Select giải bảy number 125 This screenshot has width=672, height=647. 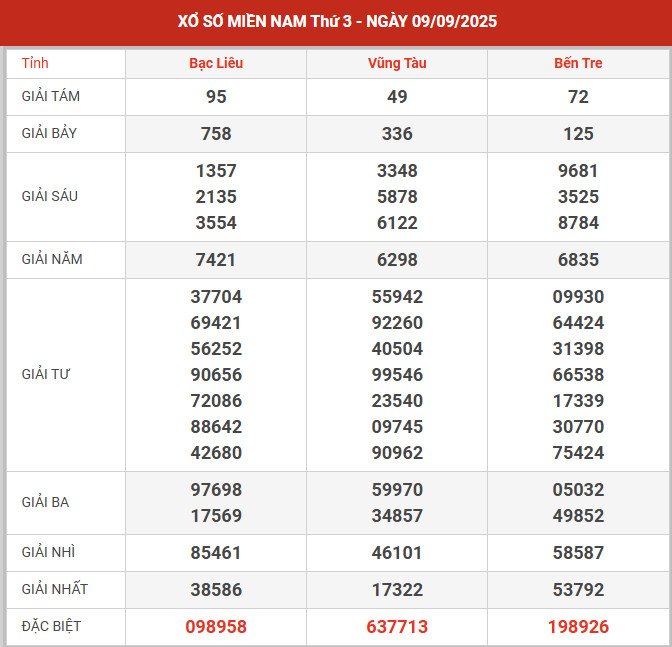coord(578,134)
